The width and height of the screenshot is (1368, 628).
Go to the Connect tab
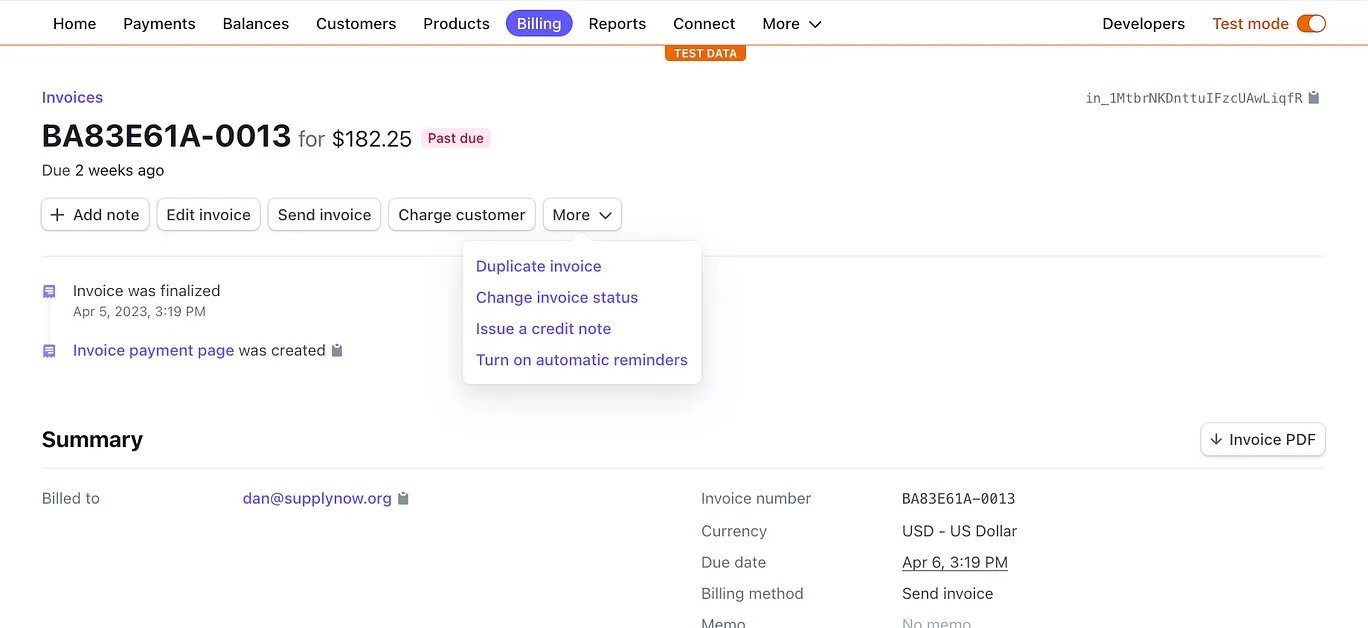(x=704, y=24)
